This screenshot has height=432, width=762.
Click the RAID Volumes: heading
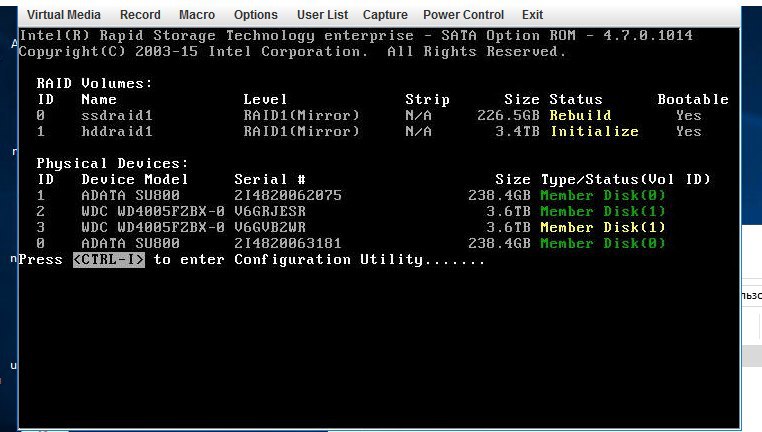[94, 84]
